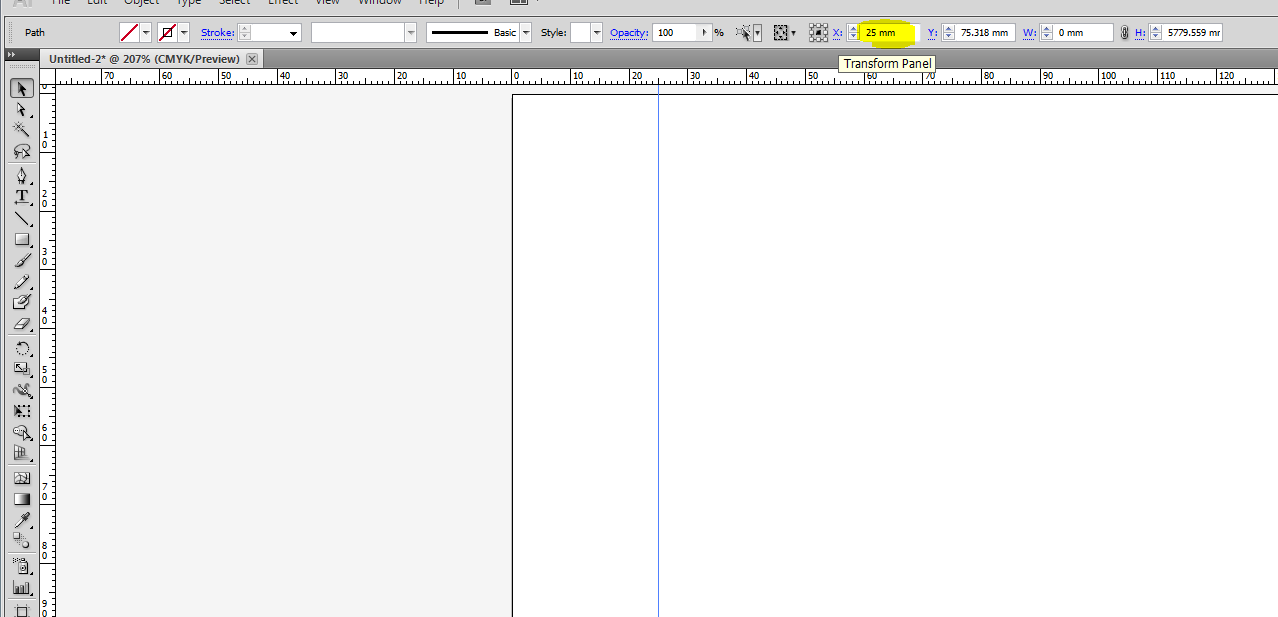This screenshot has width=1278, height=617.
Task: Select the Free Transform tool
Action: [21, 411]
